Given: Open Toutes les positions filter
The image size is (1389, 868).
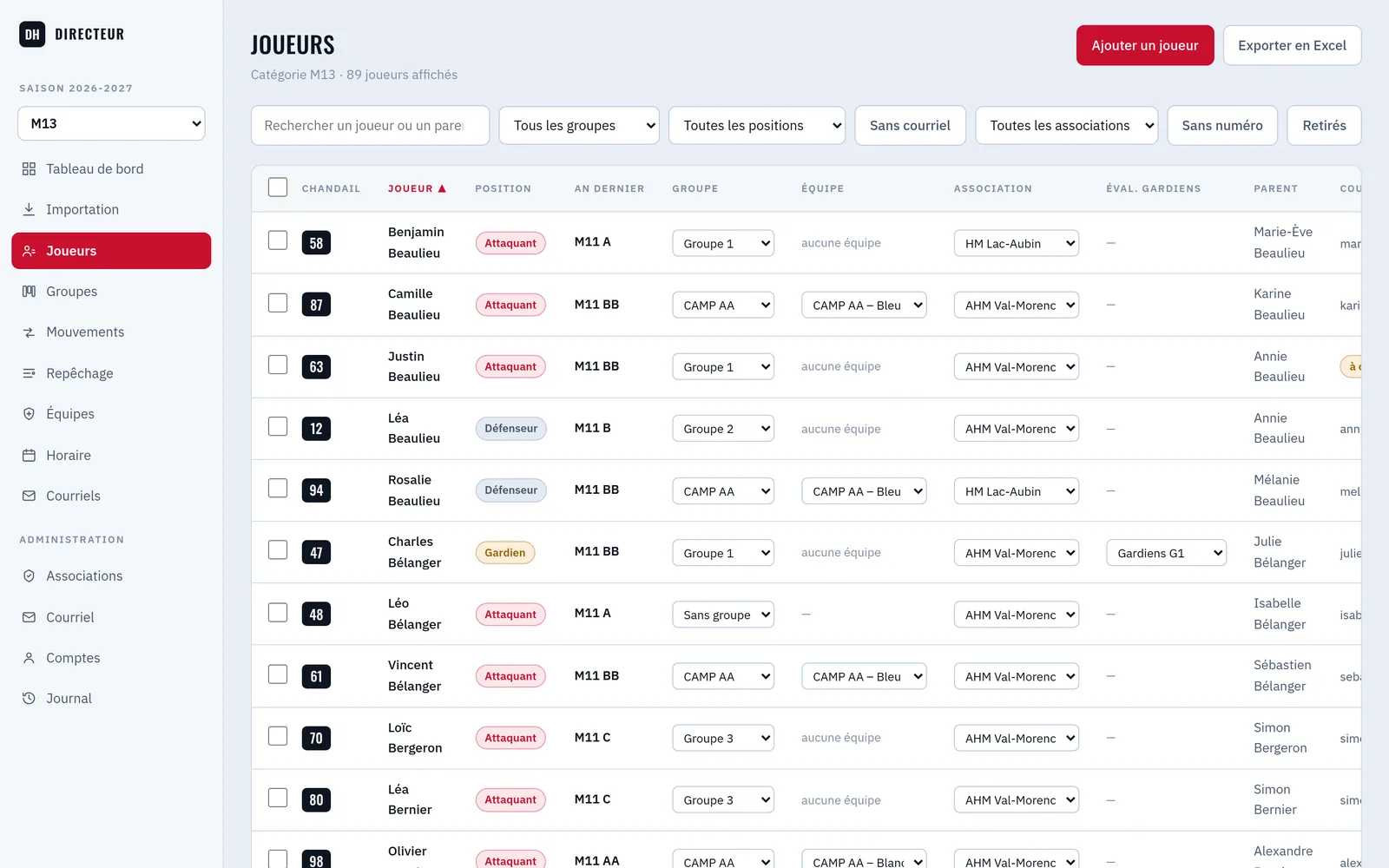Looking at the screenshot, I should [x=757, y=126].
